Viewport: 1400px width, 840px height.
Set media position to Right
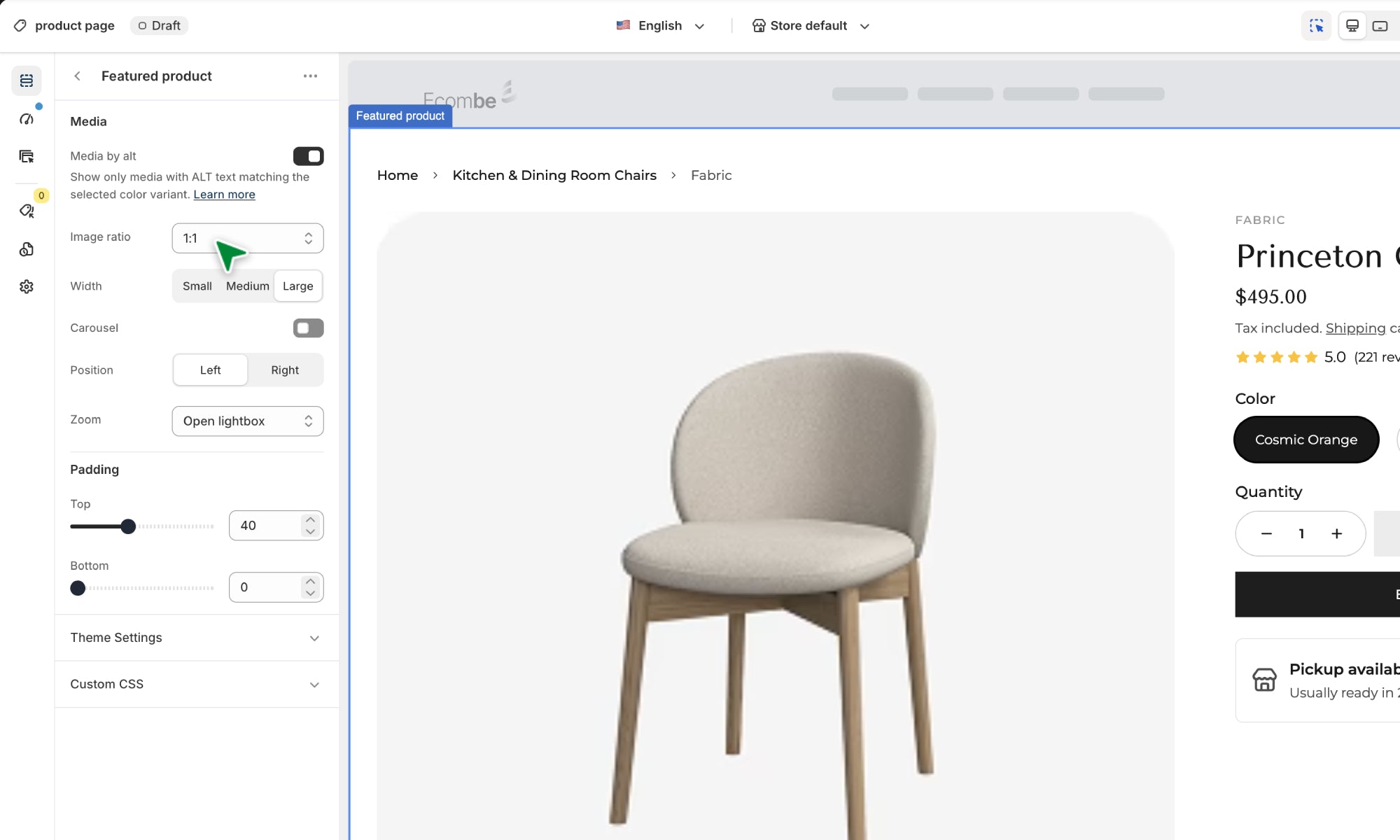coord(285,370)
